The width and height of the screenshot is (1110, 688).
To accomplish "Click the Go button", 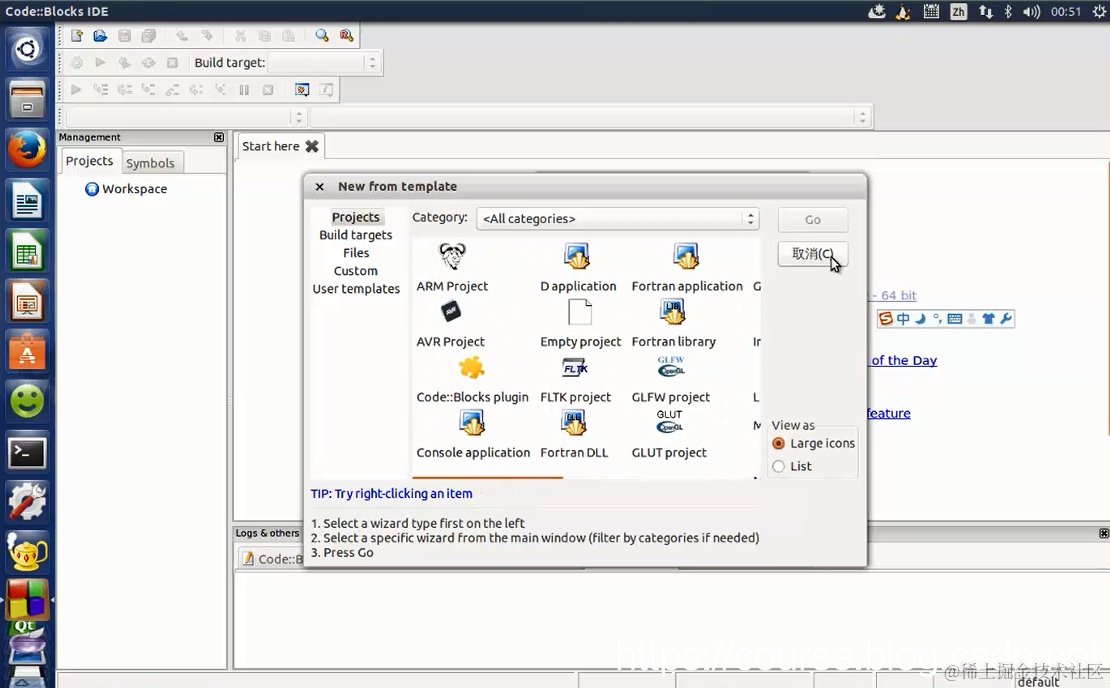I will tap(813, 220).
